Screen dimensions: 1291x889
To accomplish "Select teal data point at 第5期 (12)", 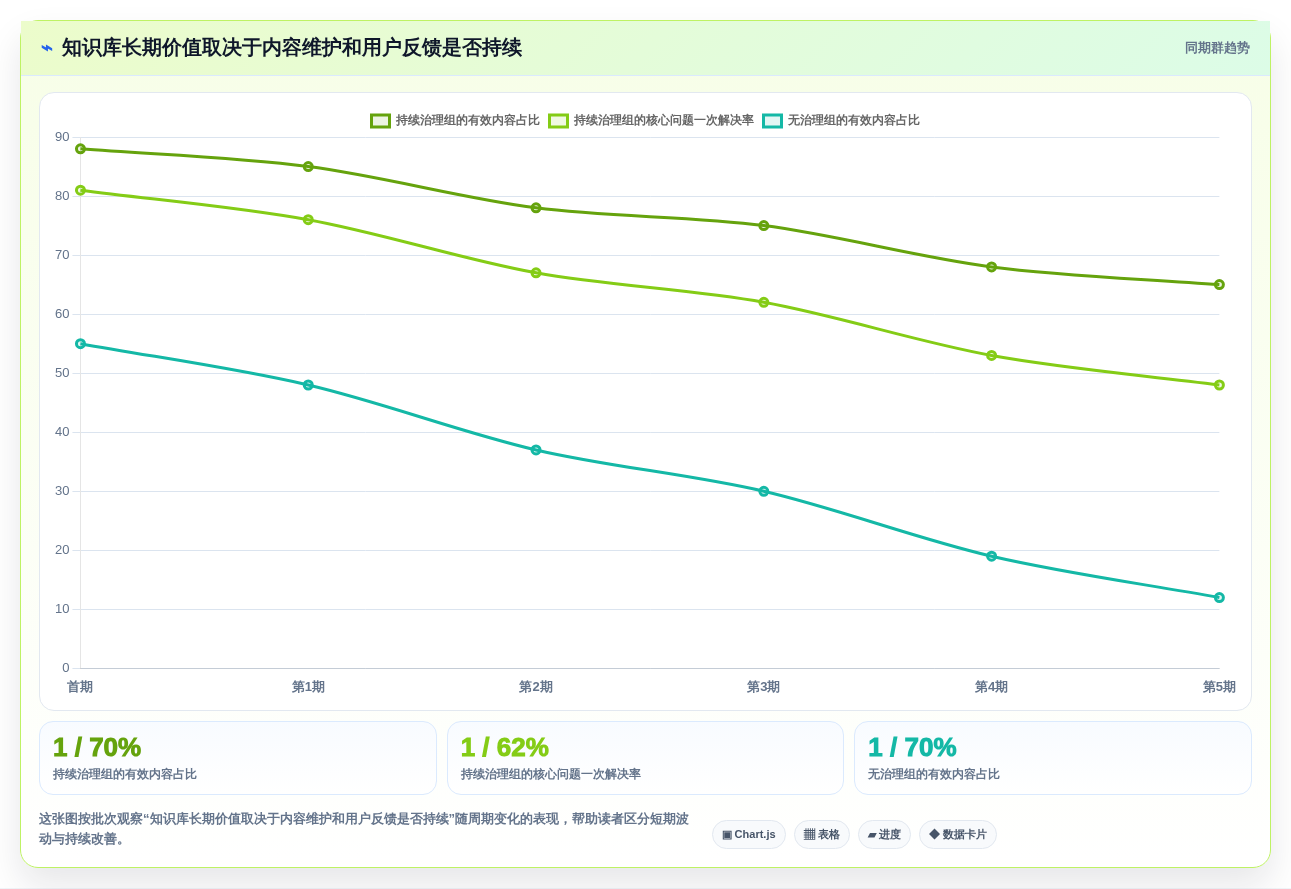I will (x=1219, y=598).
